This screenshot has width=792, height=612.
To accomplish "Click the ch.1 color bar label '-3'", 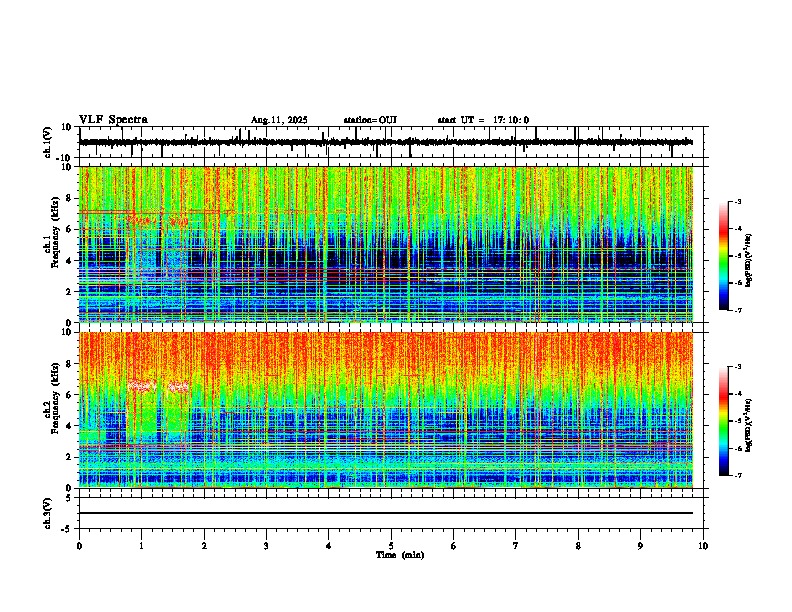I will (738, 201).
